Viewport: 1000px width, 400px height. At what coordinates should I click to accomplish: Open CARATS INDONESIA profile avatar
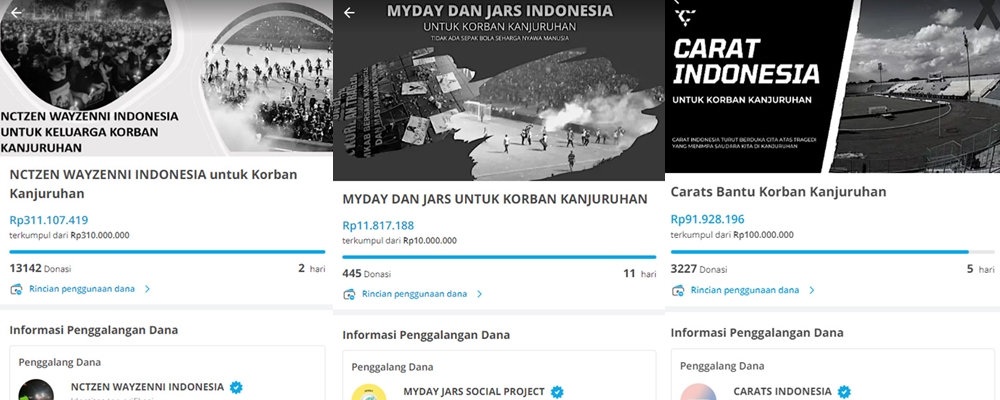click(x=698, y=392)
